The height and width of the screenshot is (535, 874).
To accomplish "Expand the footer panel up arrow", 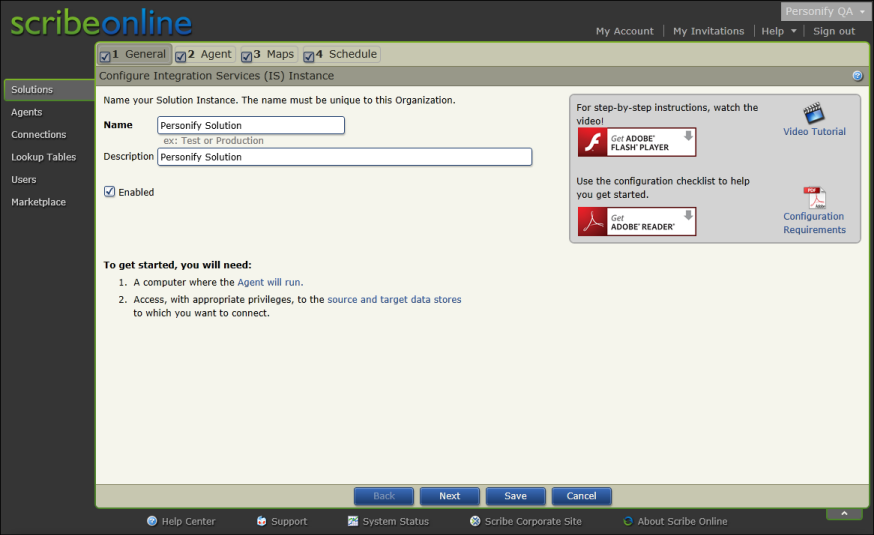I will 844,513.
